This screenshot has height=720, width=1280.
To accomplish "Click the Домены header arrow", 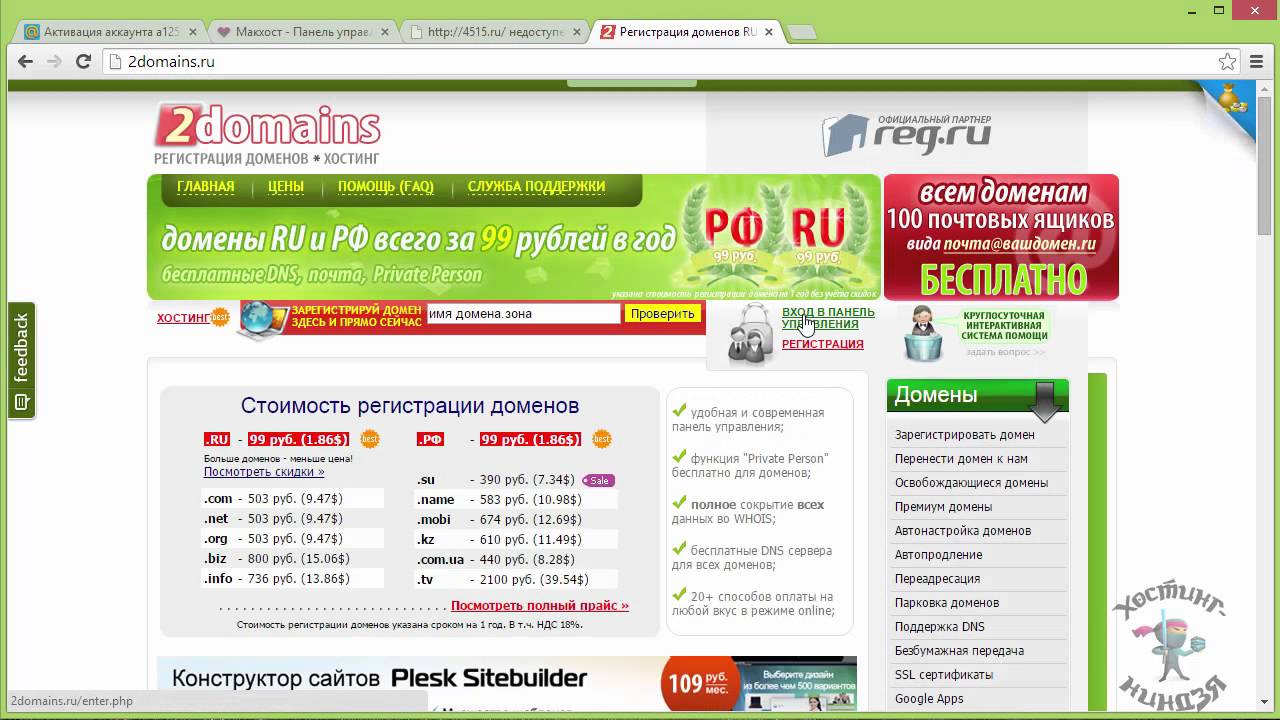I will point(1046,402).
